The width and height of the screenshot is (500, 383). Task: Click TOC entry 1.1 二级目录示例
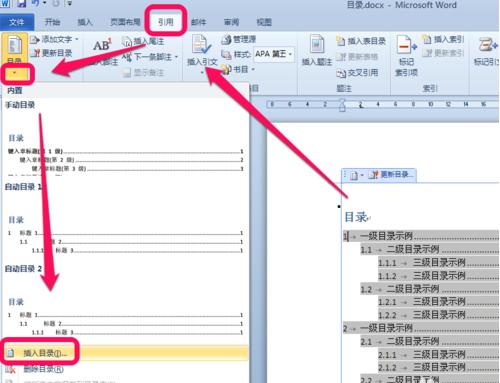[x=430, y=249]
